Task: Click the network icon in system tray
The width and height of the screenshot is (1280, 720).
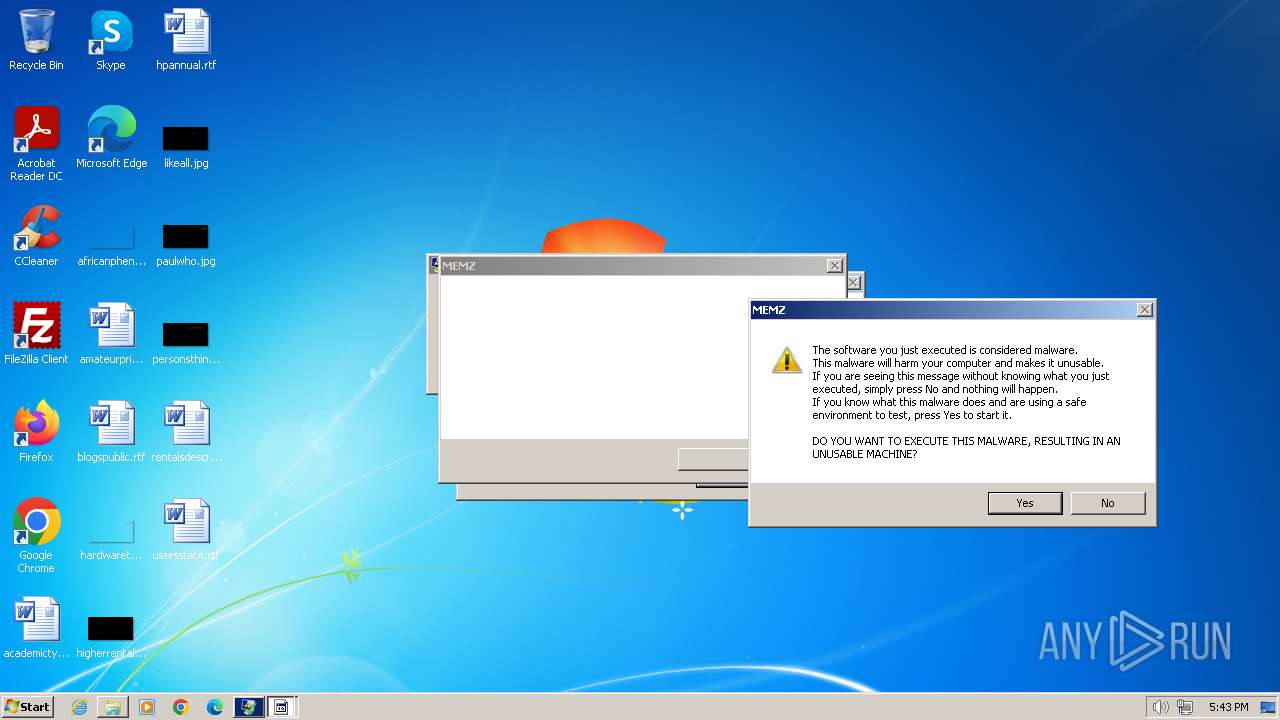Action: coord(1185,707)
